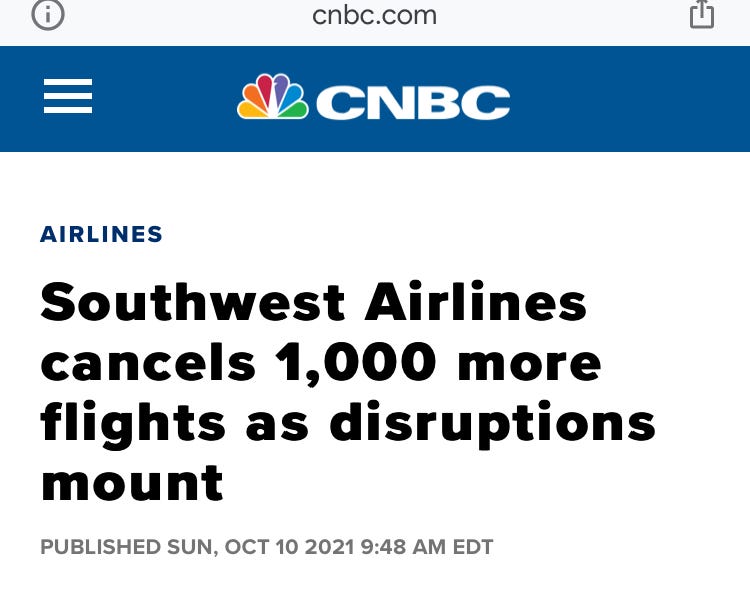The width and height of the screenshot is (750, 600).
Task: Open the AIRLINES section link
Action: 101,235
